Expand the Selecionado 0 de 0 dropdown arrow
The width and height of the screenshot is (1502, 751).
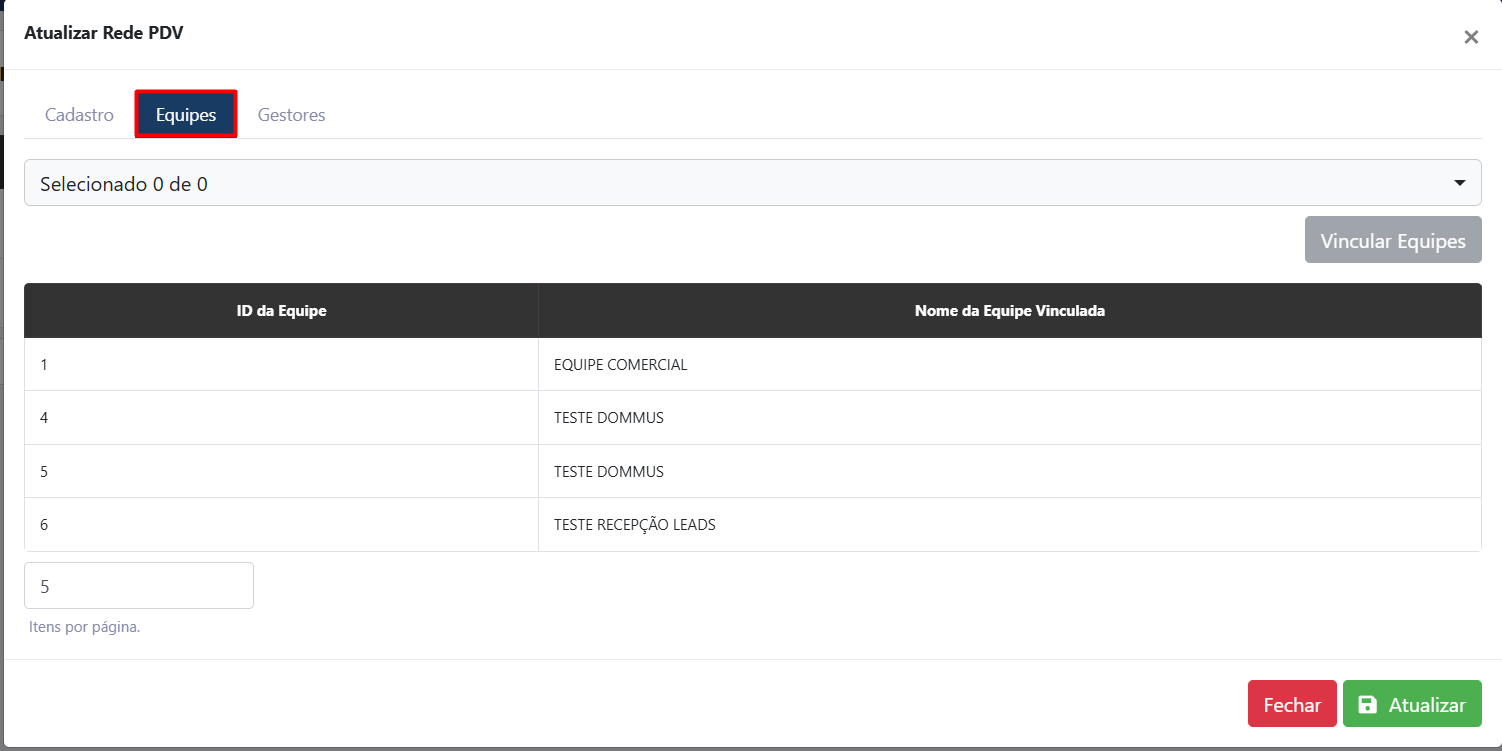pos(1460,183)
